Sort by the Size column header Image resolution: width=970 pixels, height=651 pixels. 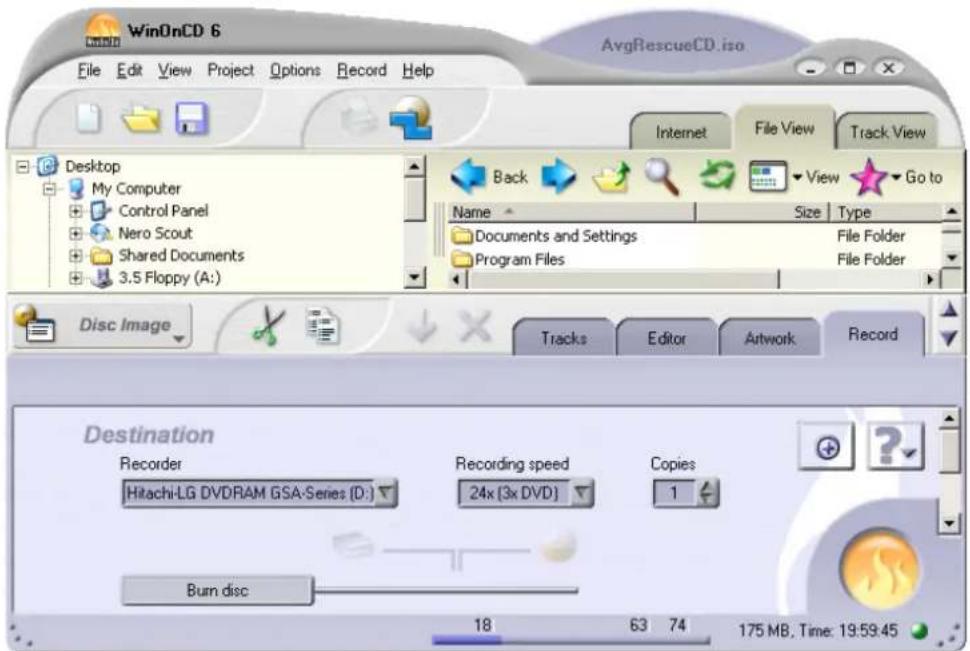(x=762, y=212)
